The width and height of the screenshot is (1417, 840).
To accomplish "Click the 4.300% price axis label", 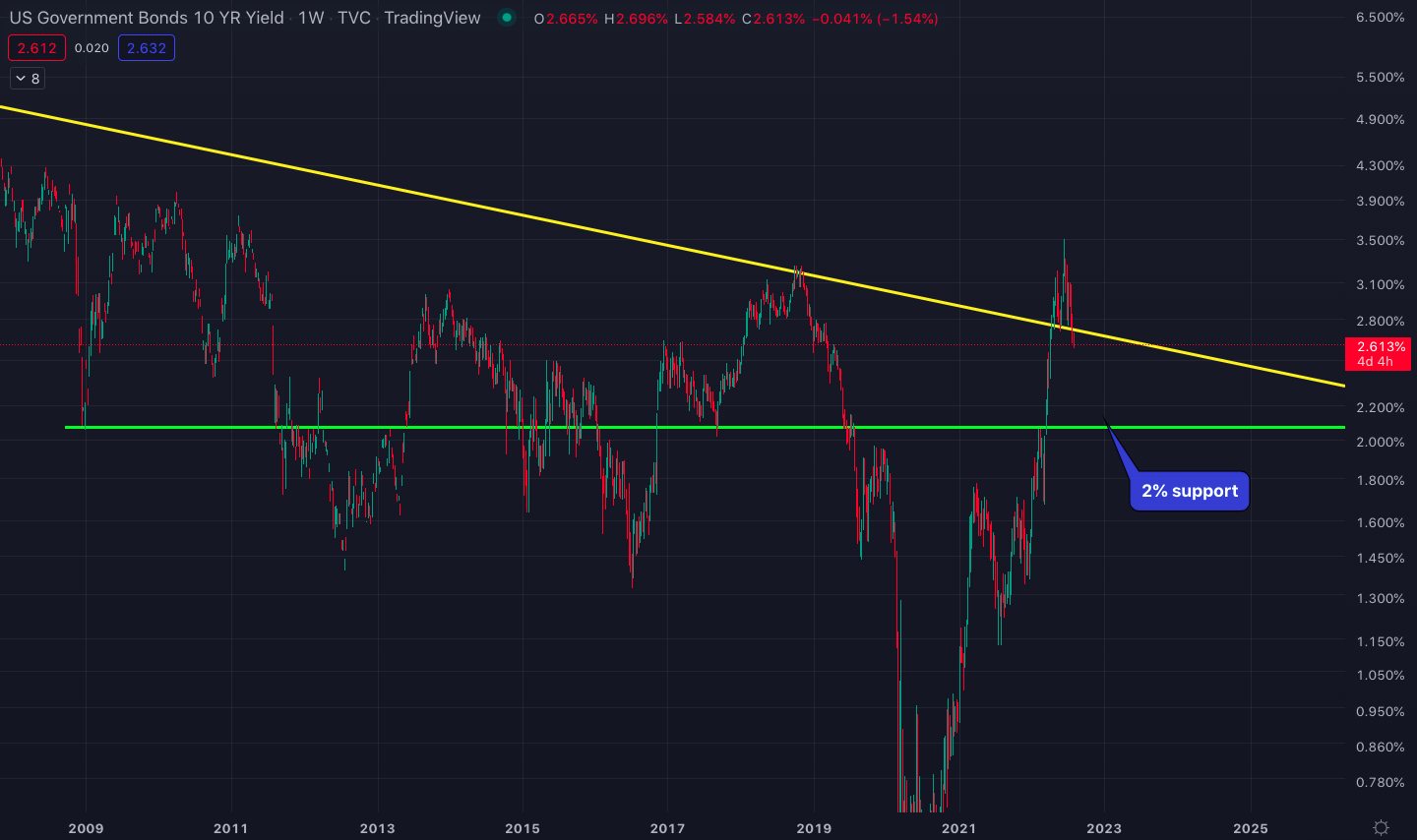I will [x=1381, y=165].
